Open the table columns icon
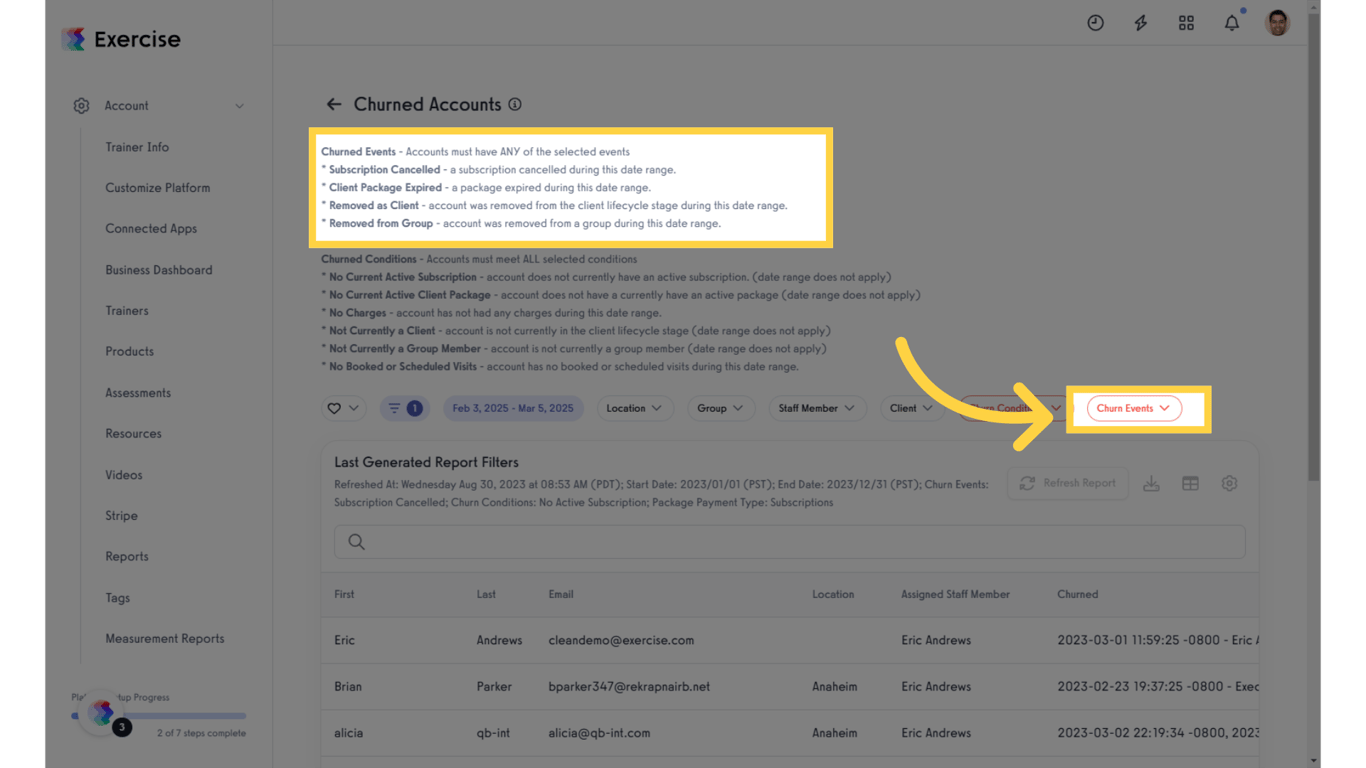The width and height of the screenshot is (1366, 768). pos(1190,483)
